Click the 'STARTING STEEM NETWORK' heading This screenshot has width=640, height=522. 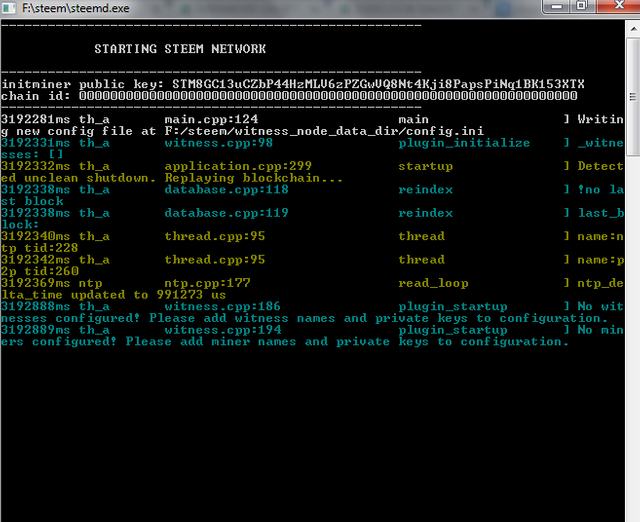(180, 49)
